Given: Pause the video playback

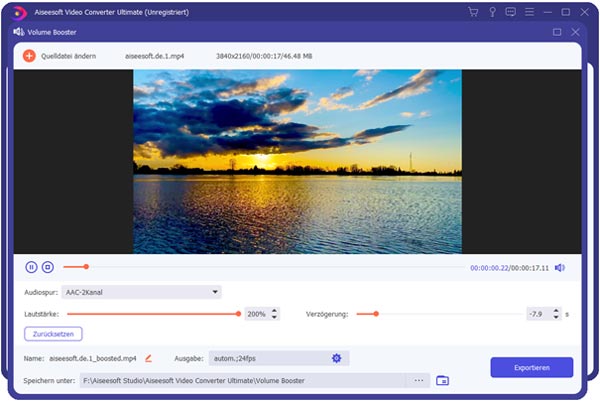Looking at the screenshot, I should pos(31,267).
